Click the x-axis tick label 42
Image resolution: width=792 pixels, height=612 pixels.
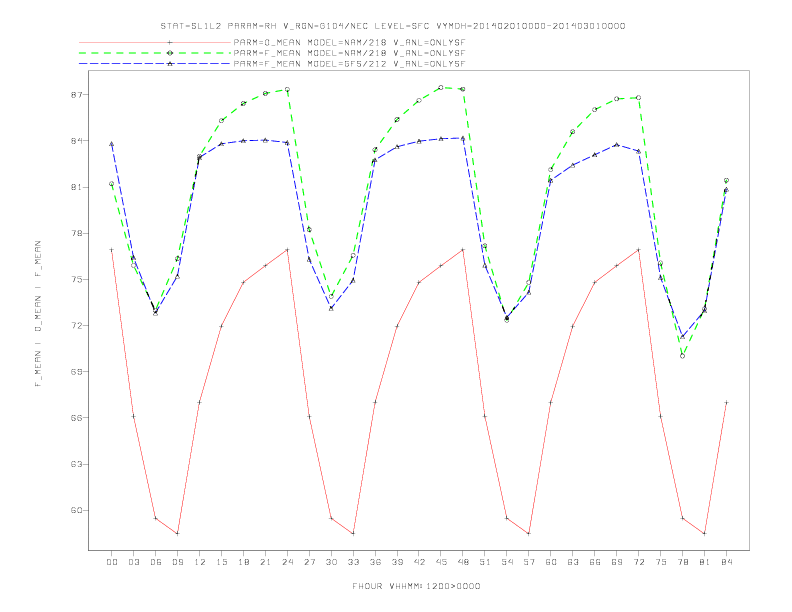[419, 562]
